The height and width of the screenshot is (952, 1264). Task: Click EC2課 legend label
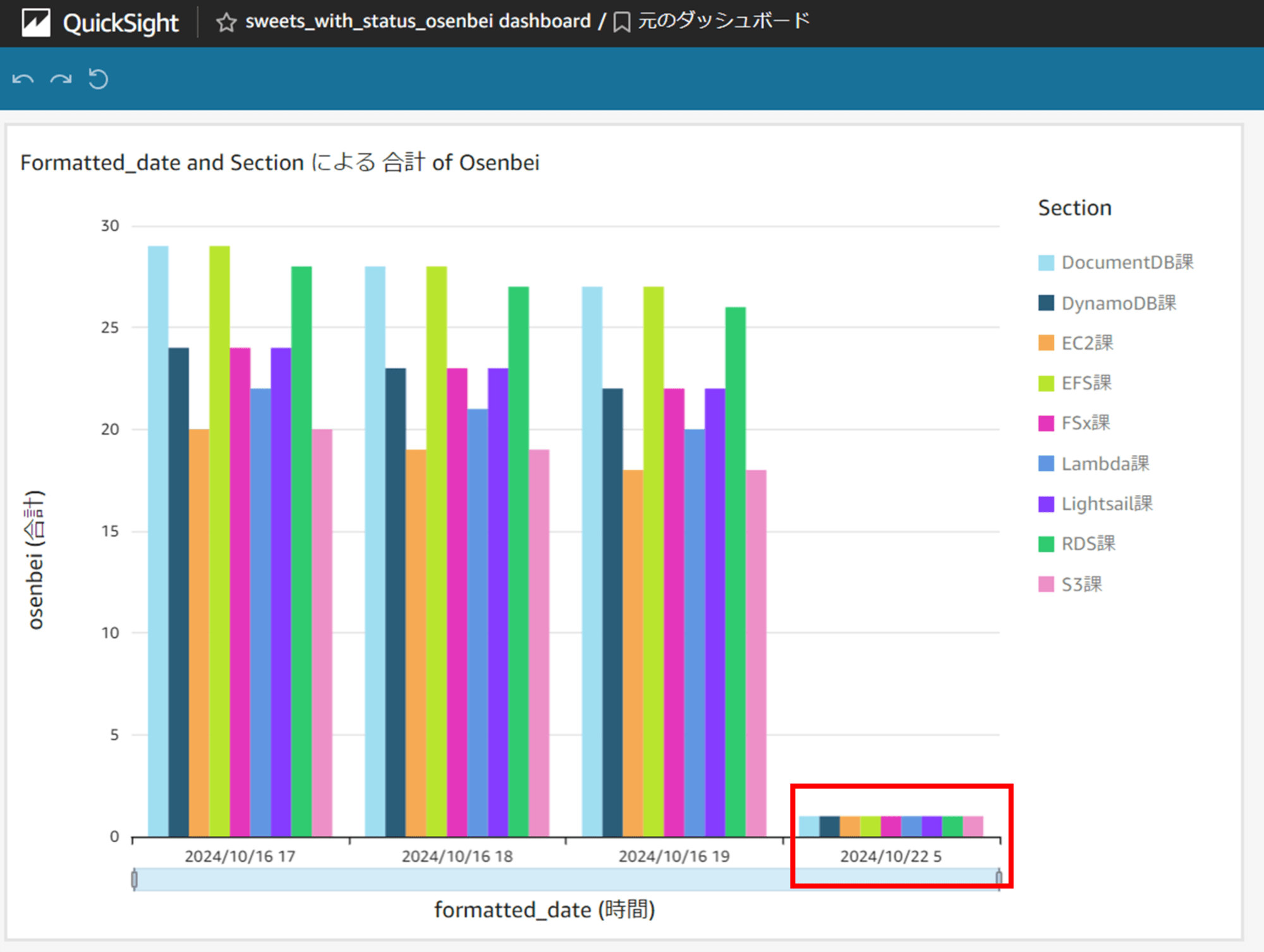click(1087, 343)
